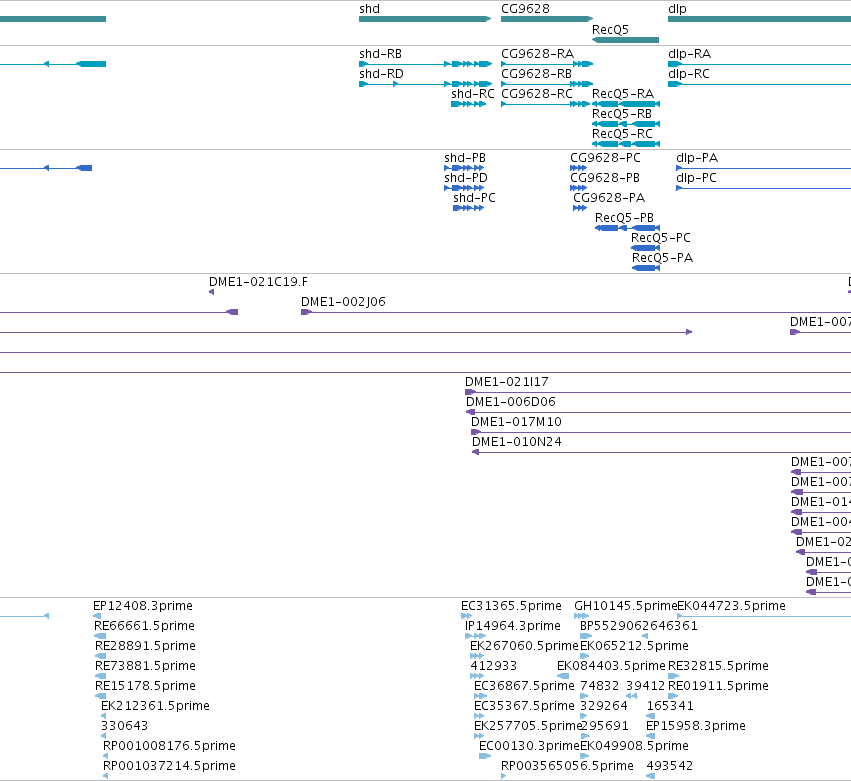
Task: Click the DME1-010N24 clone
Action: pos(661,453)
